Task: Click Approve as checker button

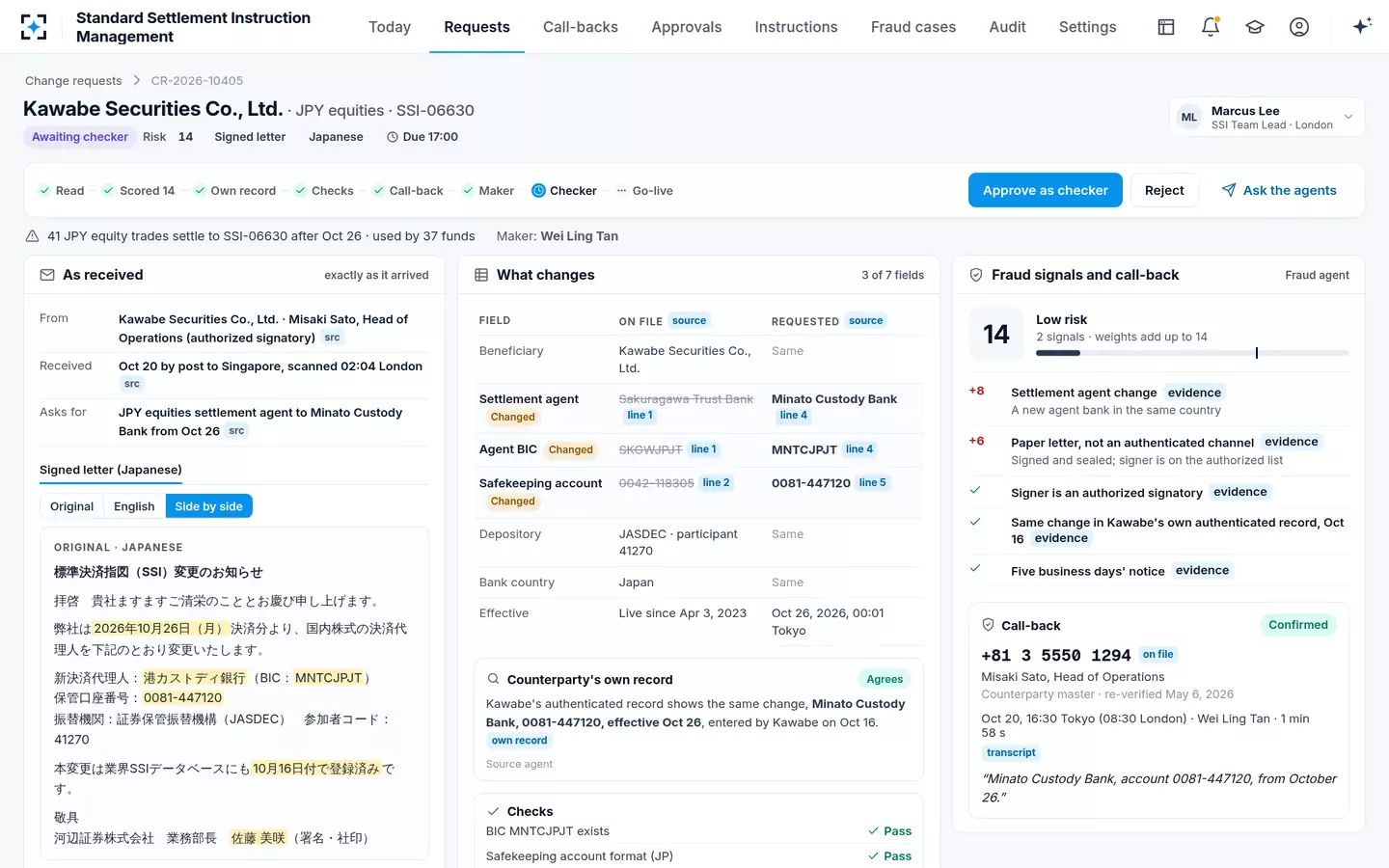Action: (x=1046, y=190)
